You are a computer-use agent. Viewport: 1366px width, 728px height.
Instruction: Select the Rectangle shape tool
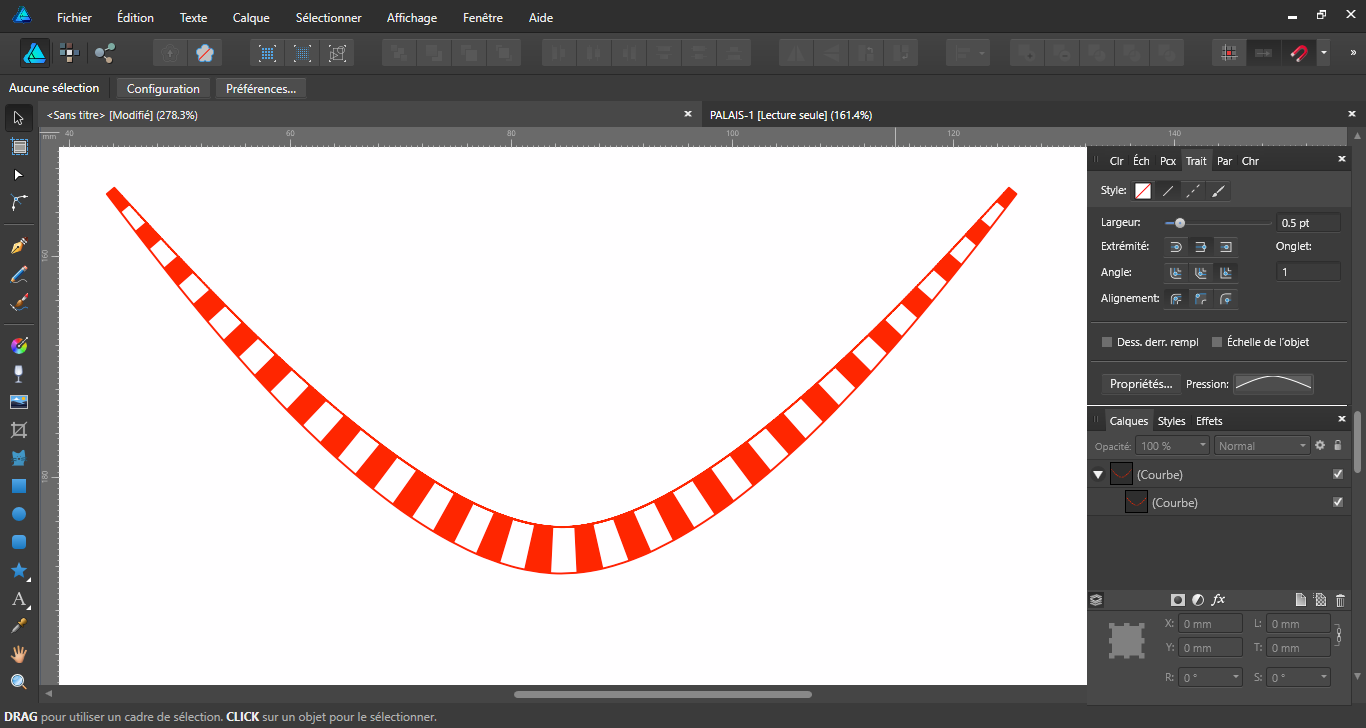click(18, 486)
